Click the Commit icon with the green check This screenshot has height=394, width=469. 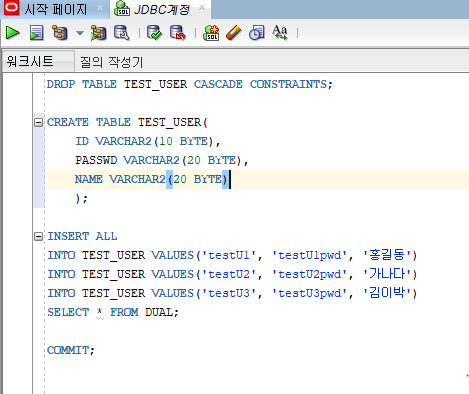point(154,33)
